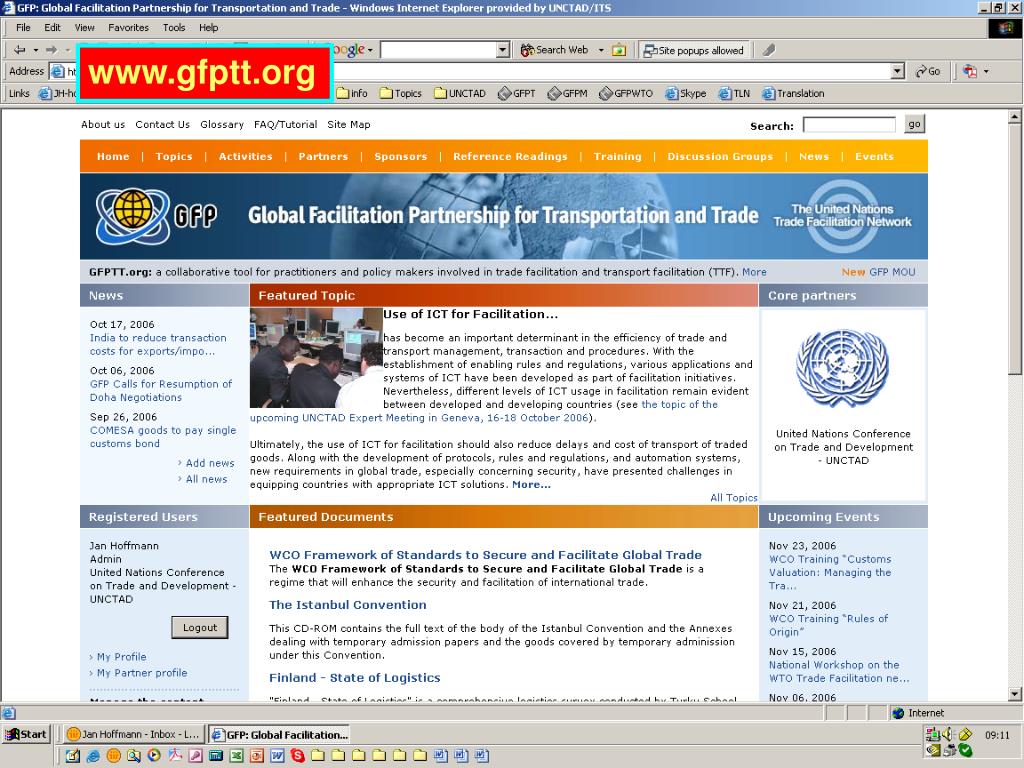The image size is (1024, 768).
Task: Open the Topics links folder
Action: 400,93
